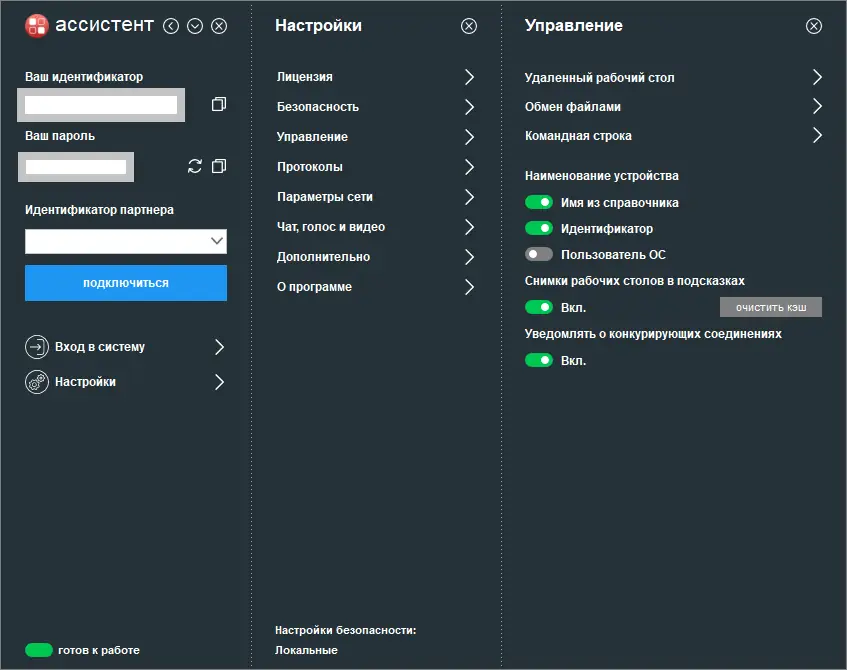Click the Настройки gears icon
847x670 pixels.
(37, 382)
